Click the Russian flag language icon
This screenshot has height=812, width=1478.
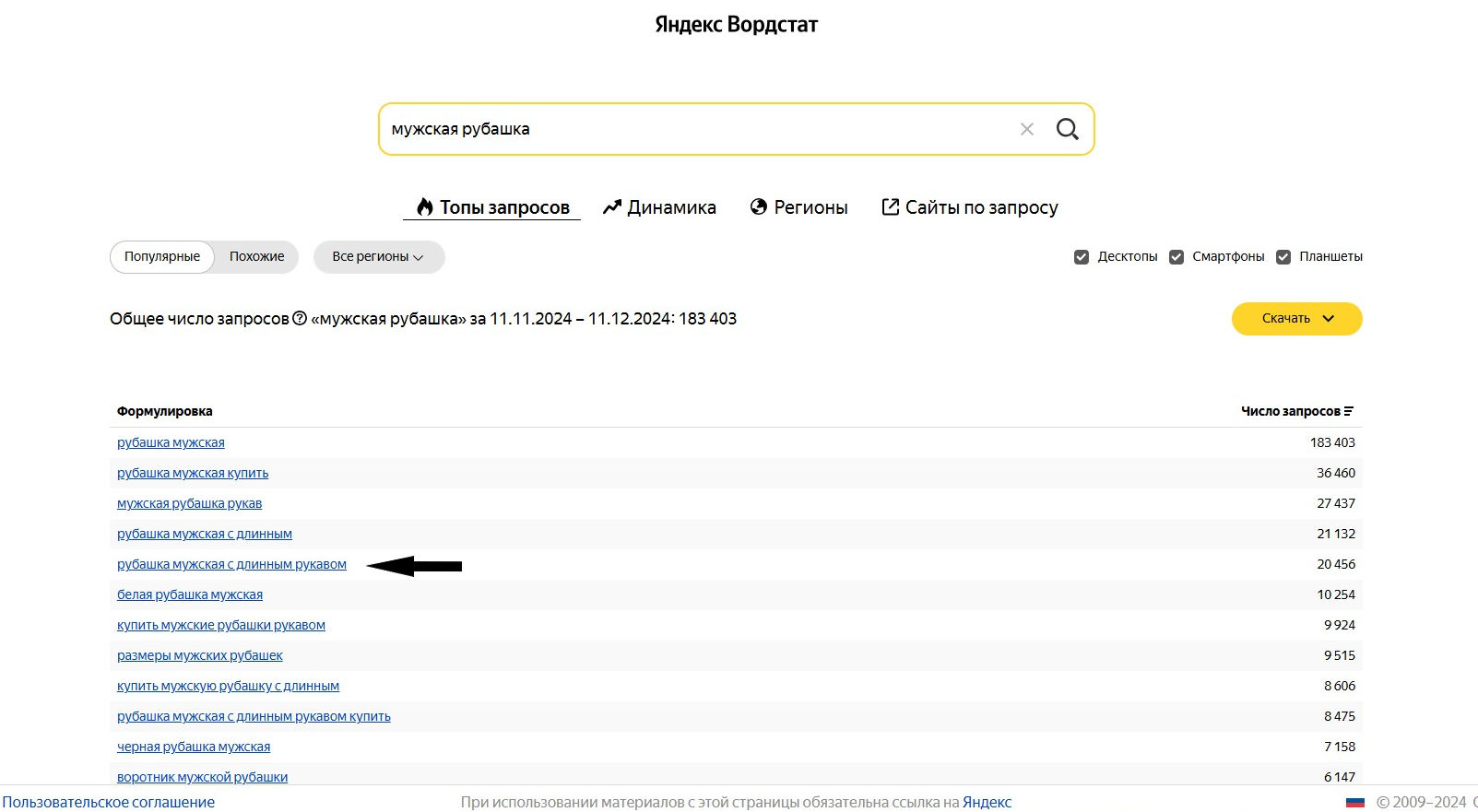pyautogui.click(x=1354, y=802)
